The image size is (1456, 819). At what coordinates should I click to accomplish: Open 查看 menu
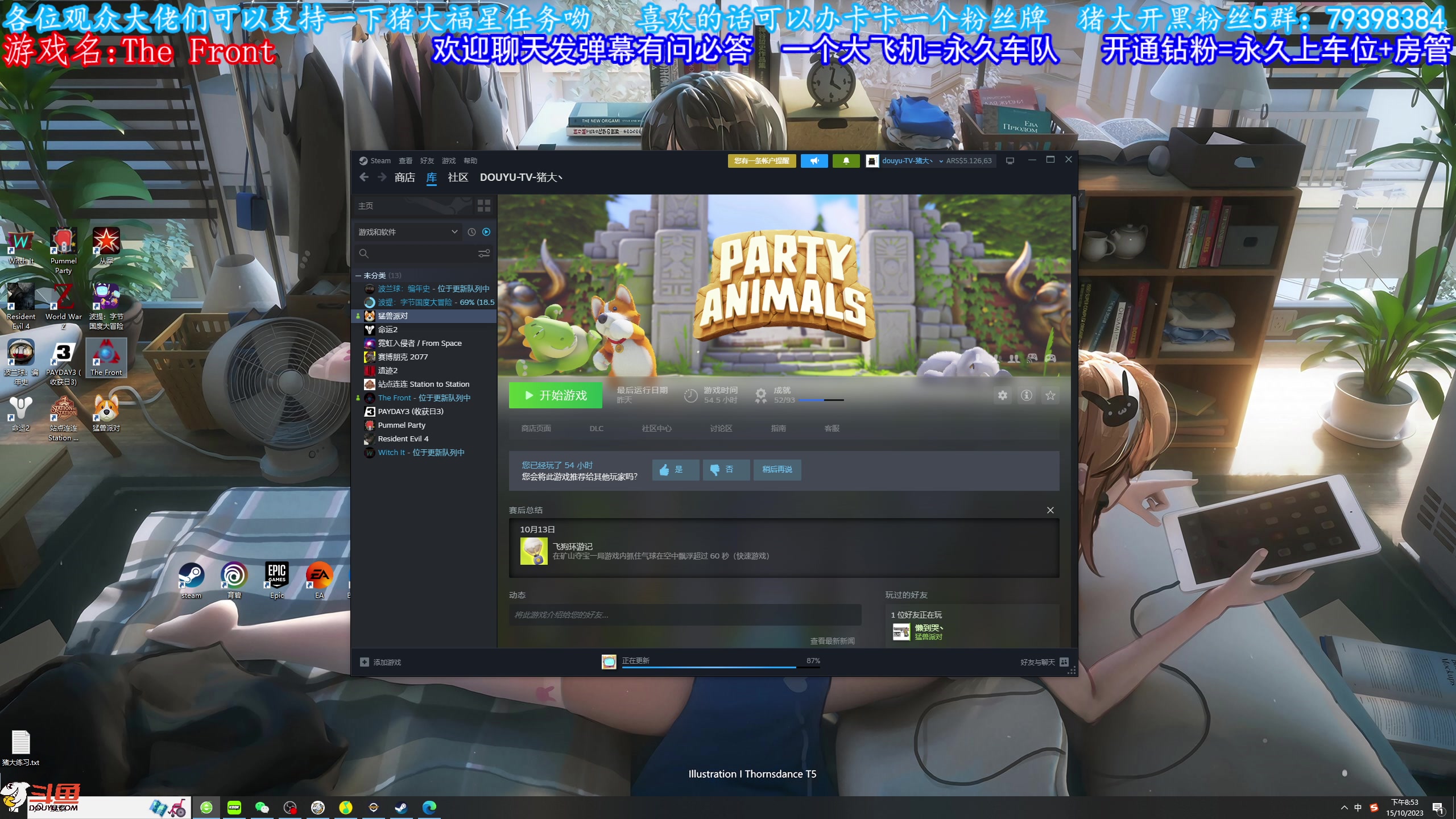[x=406, y=161]
